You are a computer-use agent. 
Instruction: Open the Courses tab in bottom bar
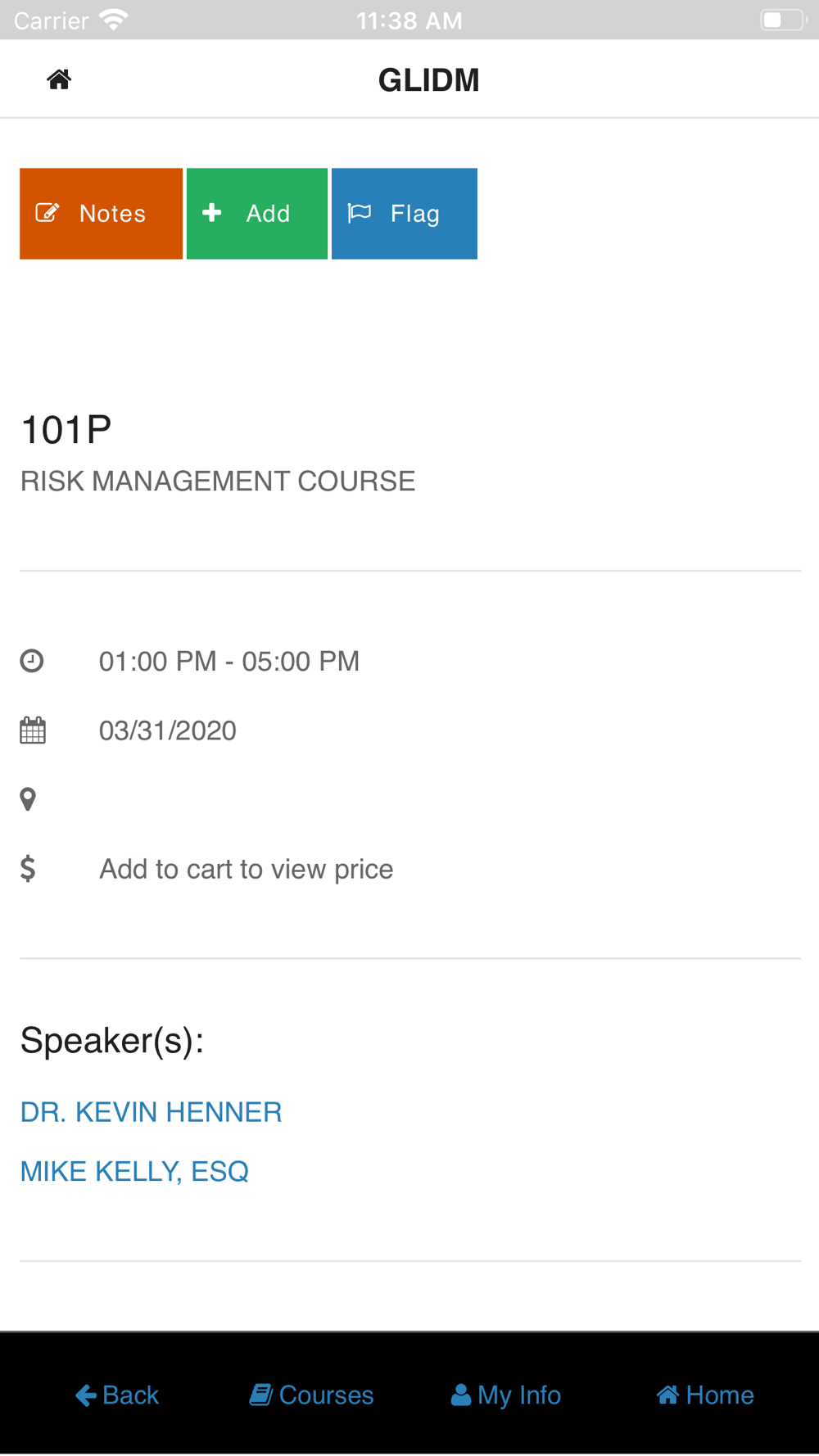311,1395
